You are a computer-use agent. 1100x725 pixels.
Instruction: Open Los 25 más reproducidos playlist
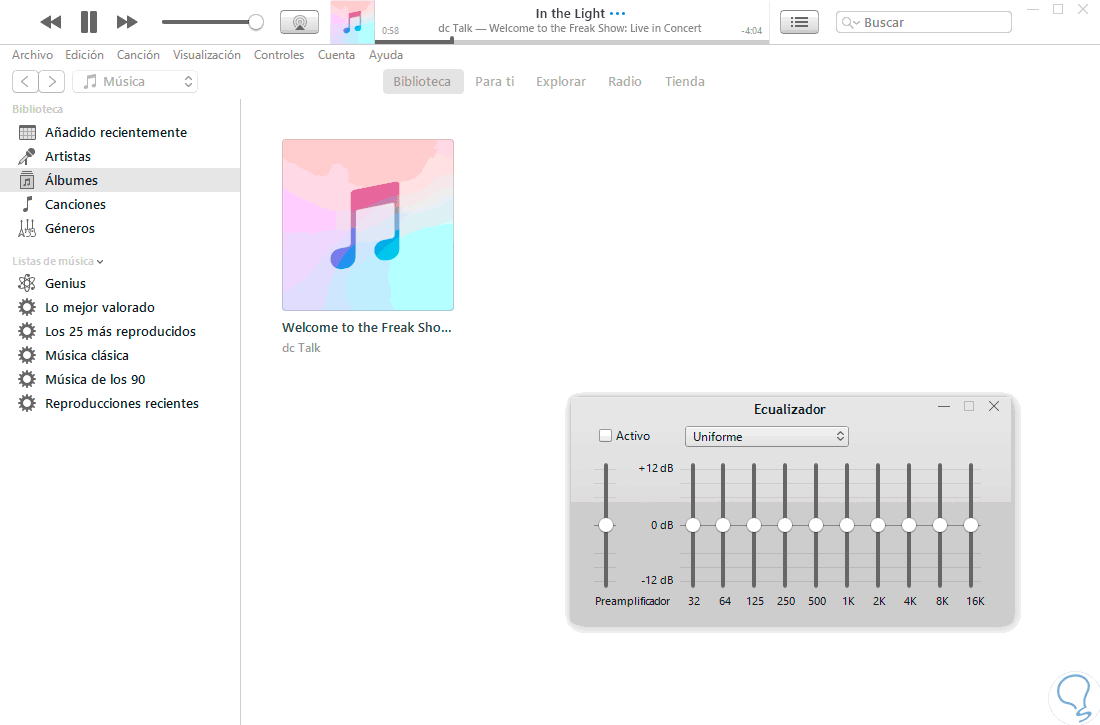120,331
